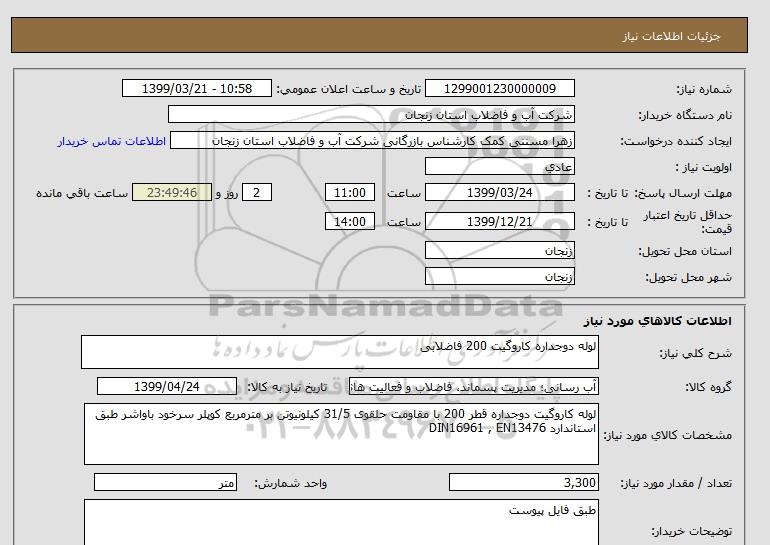Screen dimensions: 770x545
Task: Select the section heading اطلاعات کالاهای مورد نیاز
Action: click(x=658, y=321)
